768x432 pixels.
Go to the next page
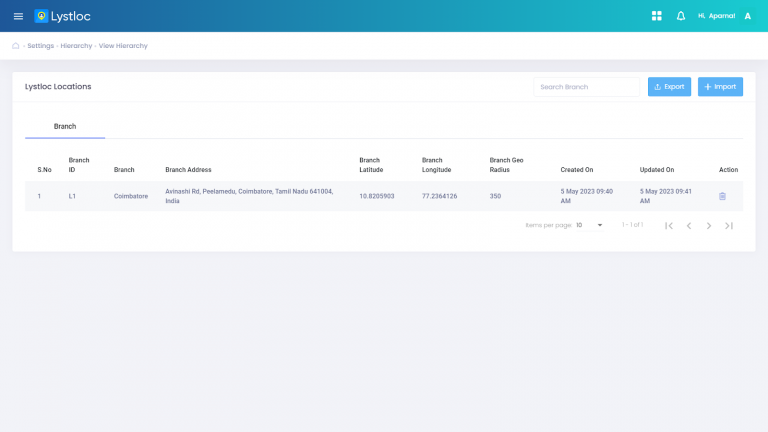tap(709, 226)
